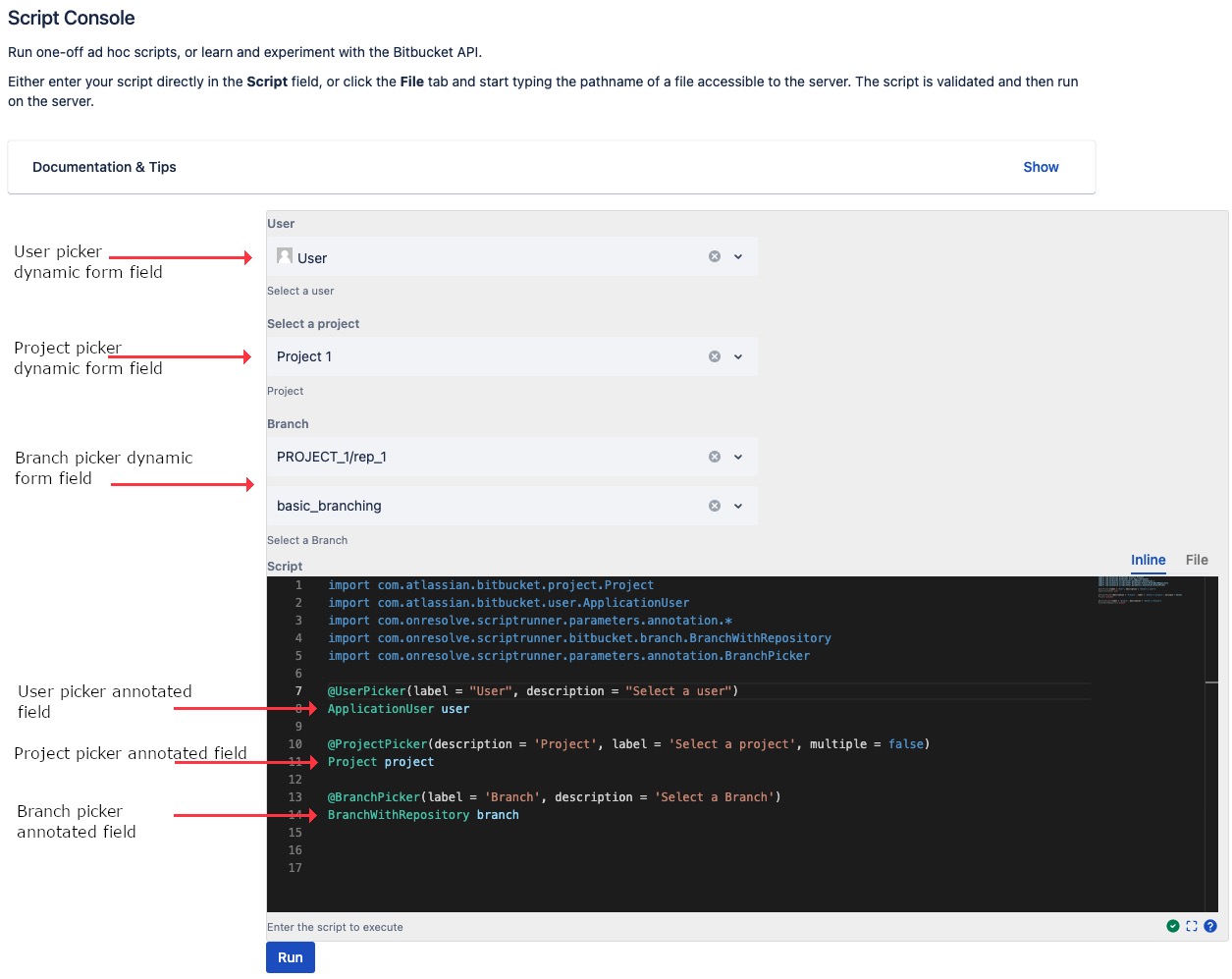Clear the Project 1 selection
The image size is (1232, 979).
tap(715, 356)
